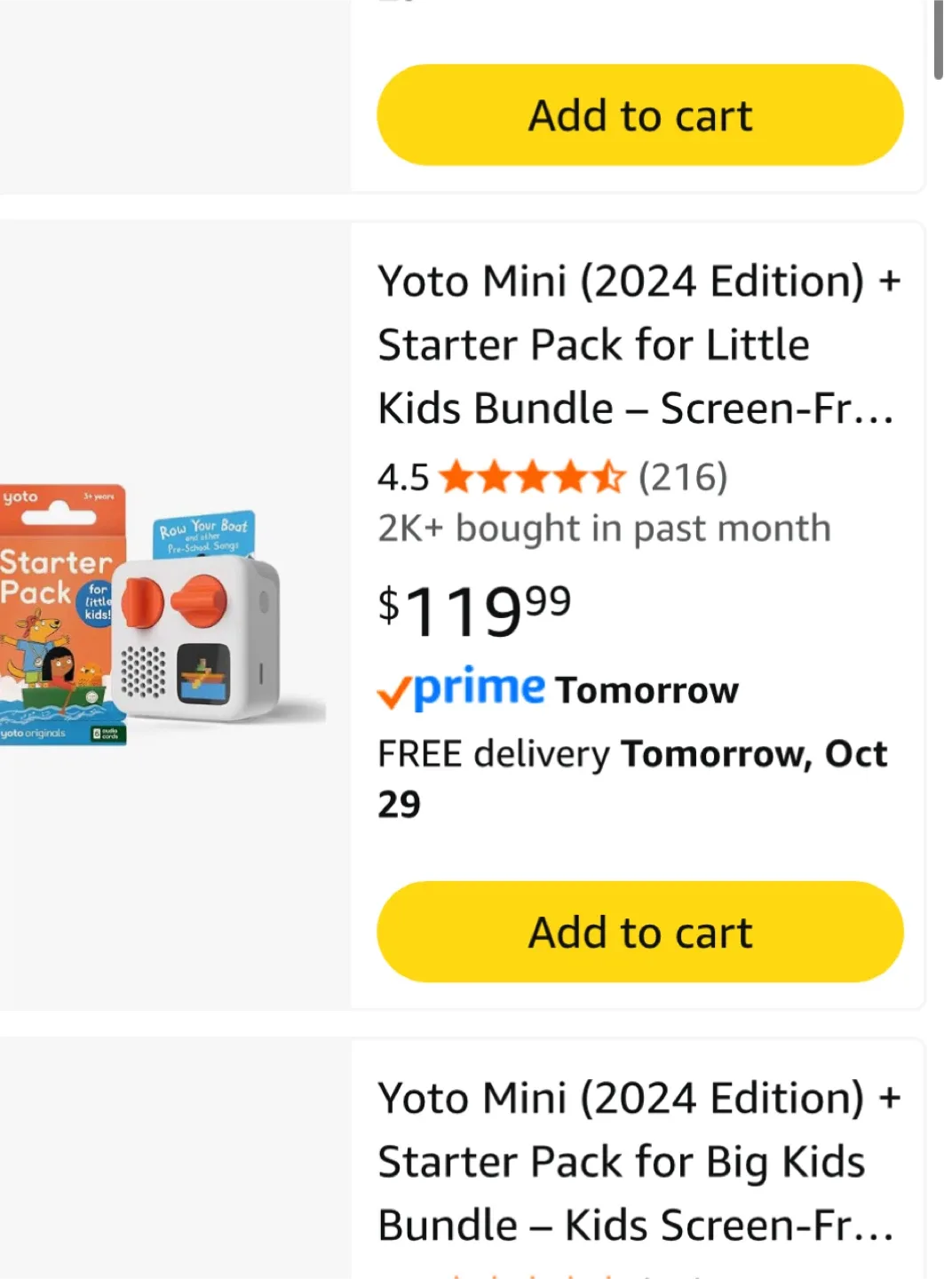
Task: Tap the Row Your Boat card image
Action: (204, 533)
